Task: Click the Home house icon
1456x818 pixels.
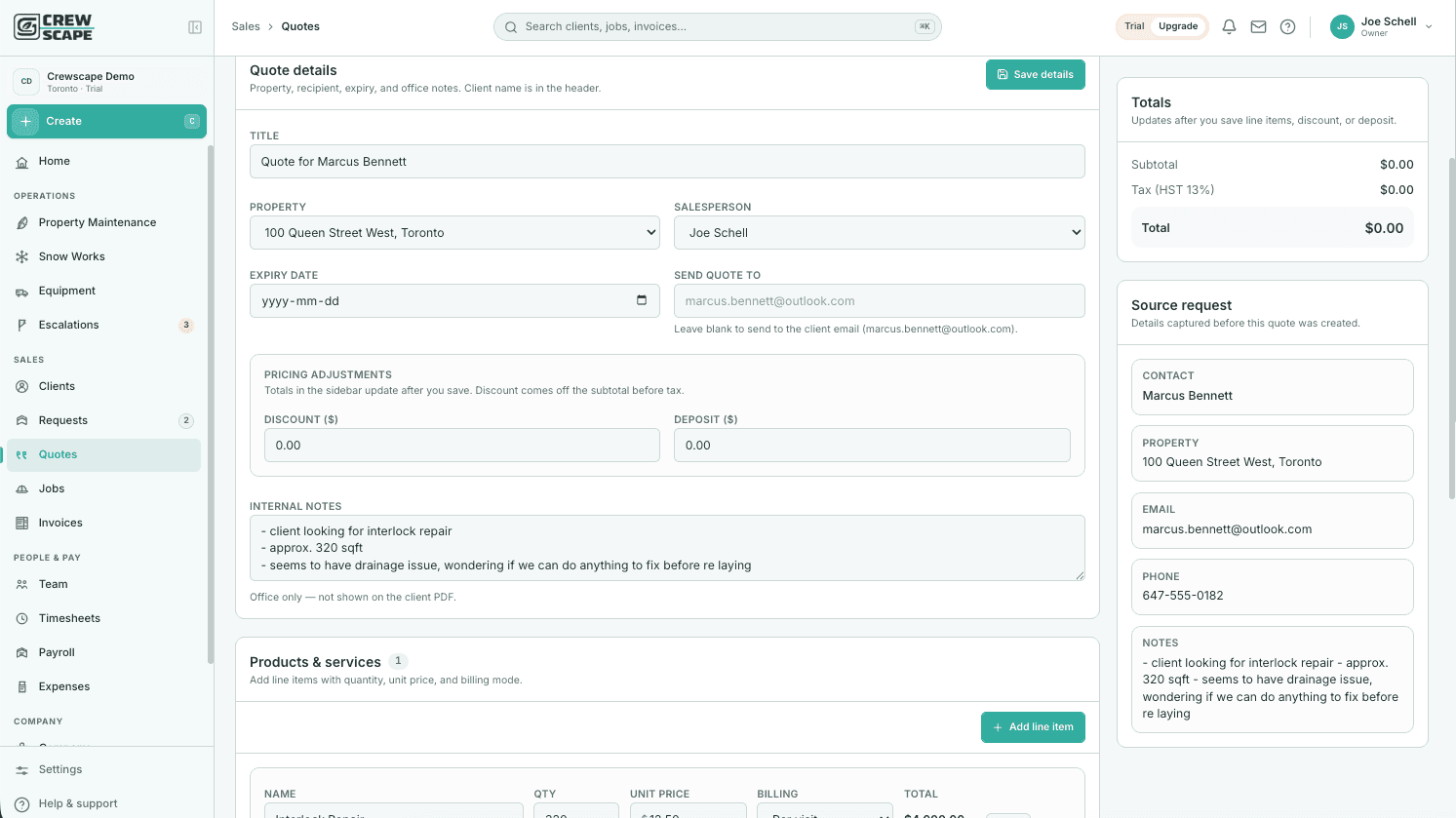Action: tap(22, 162)
